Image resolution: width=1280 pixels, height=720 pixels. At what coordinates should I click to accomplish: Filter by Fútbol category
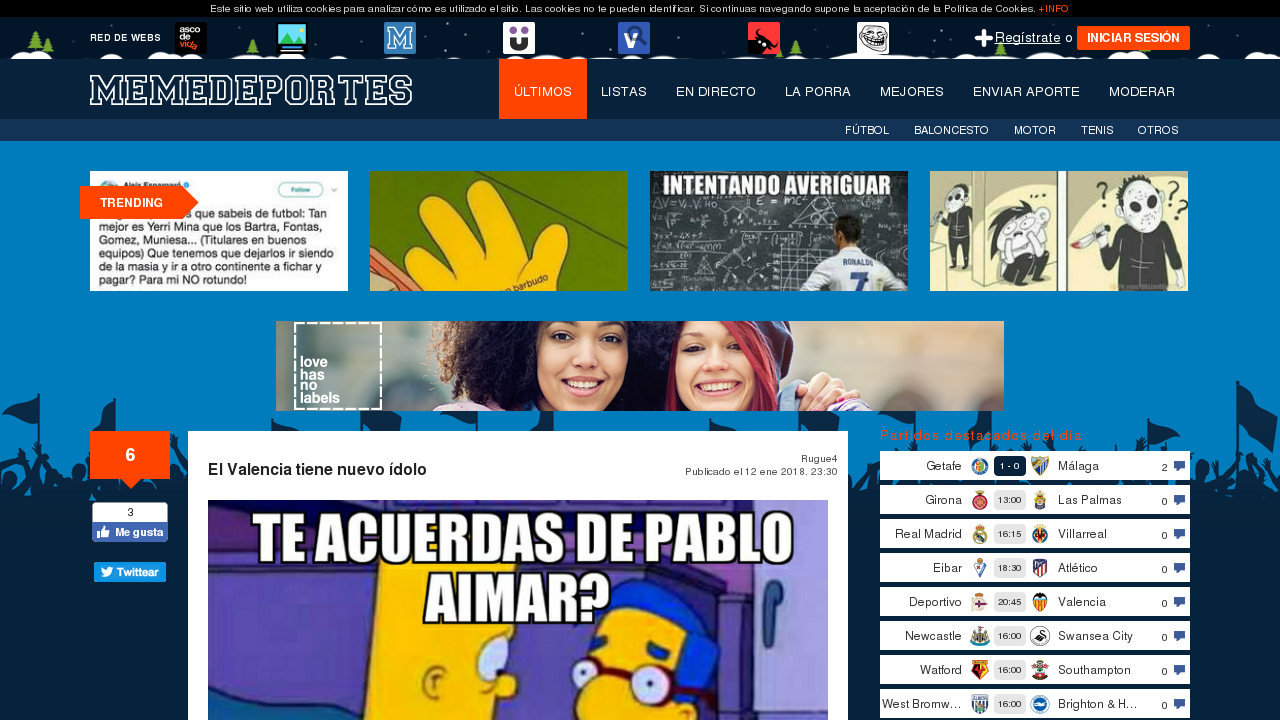click(867, 130)
